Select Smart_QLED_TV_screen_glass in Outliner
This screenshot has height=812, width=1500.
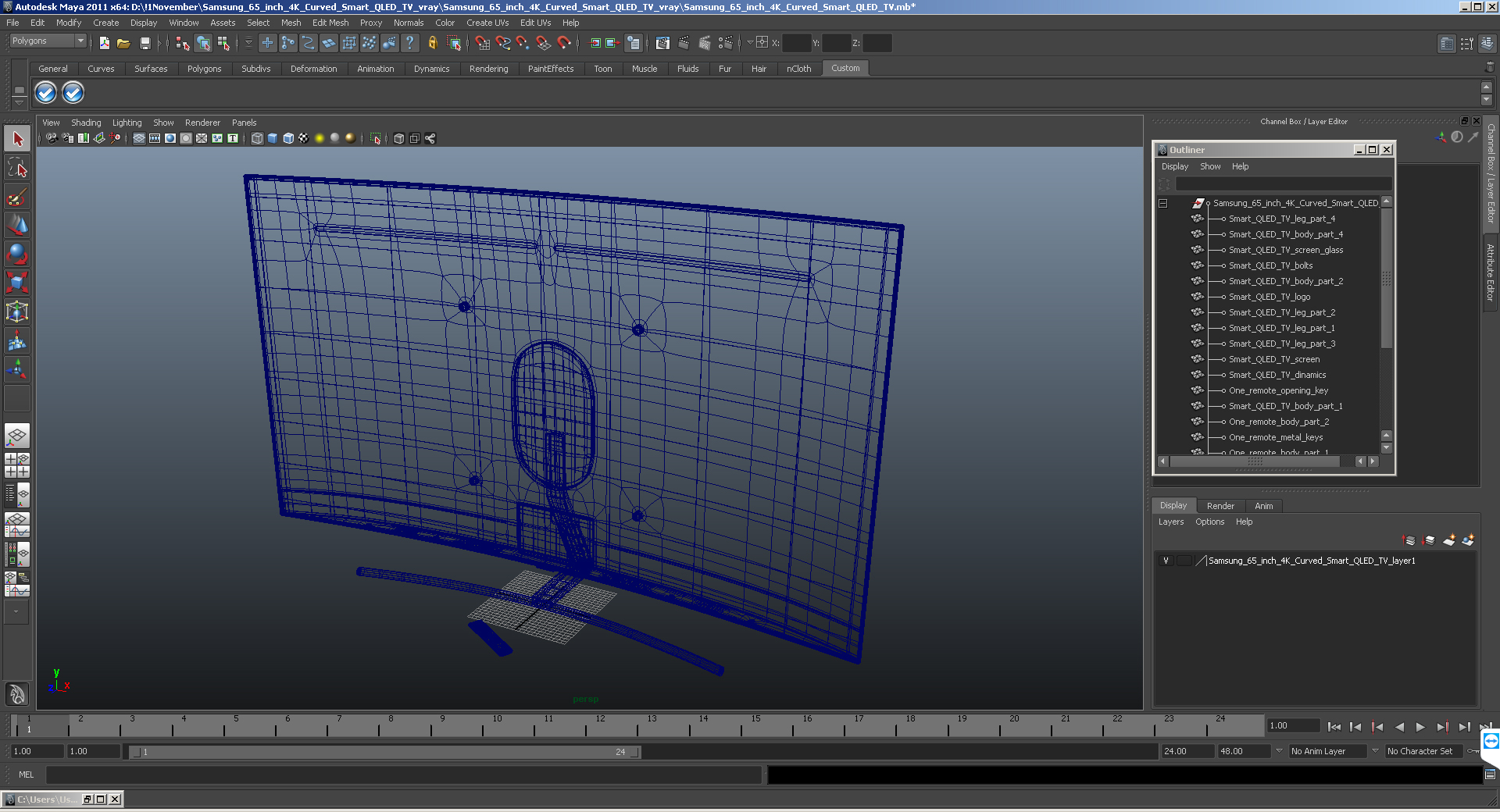point(1285,250)
